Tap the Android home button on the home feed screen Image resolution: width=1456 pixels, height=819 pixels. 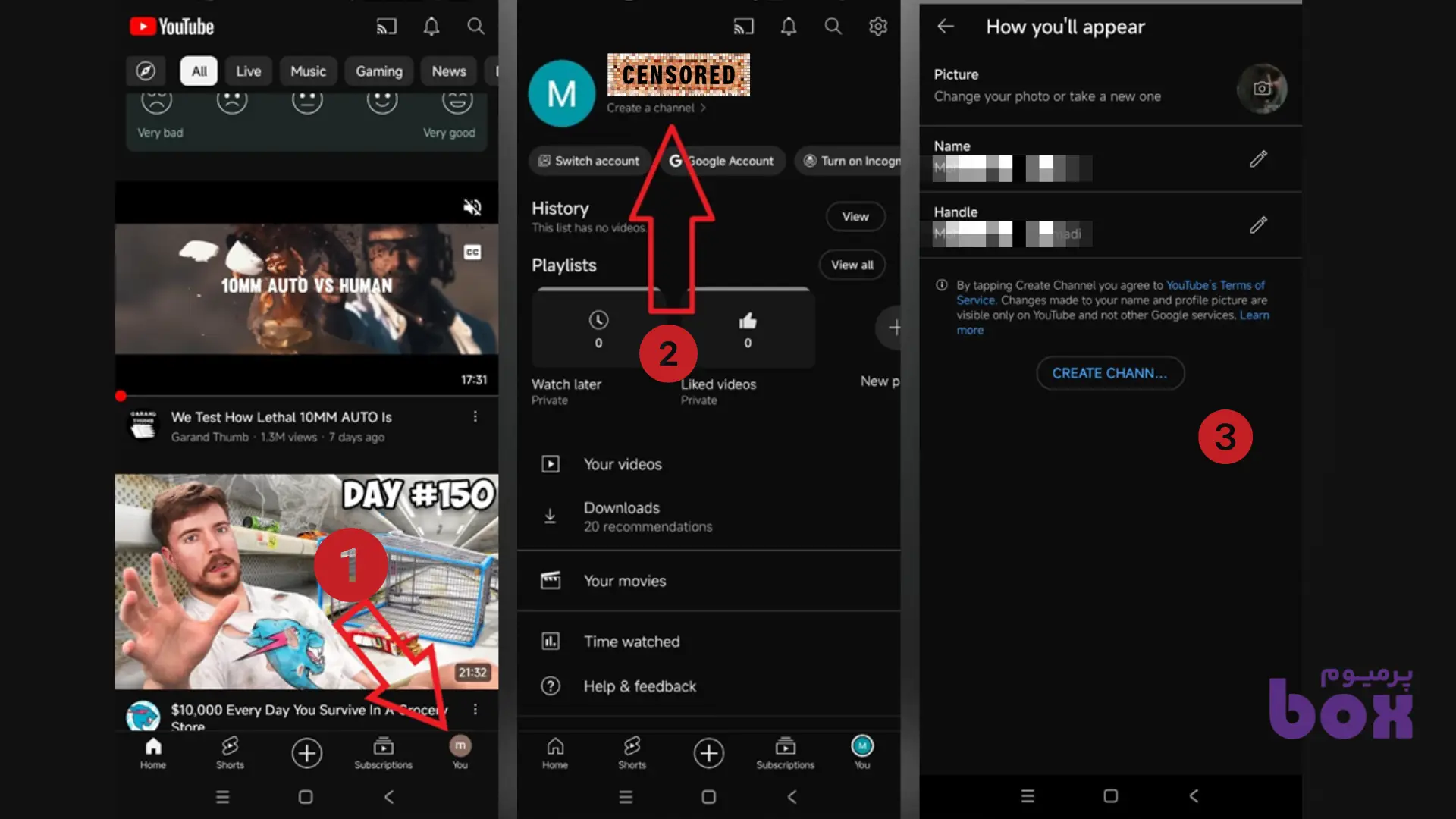coord(306,797)
